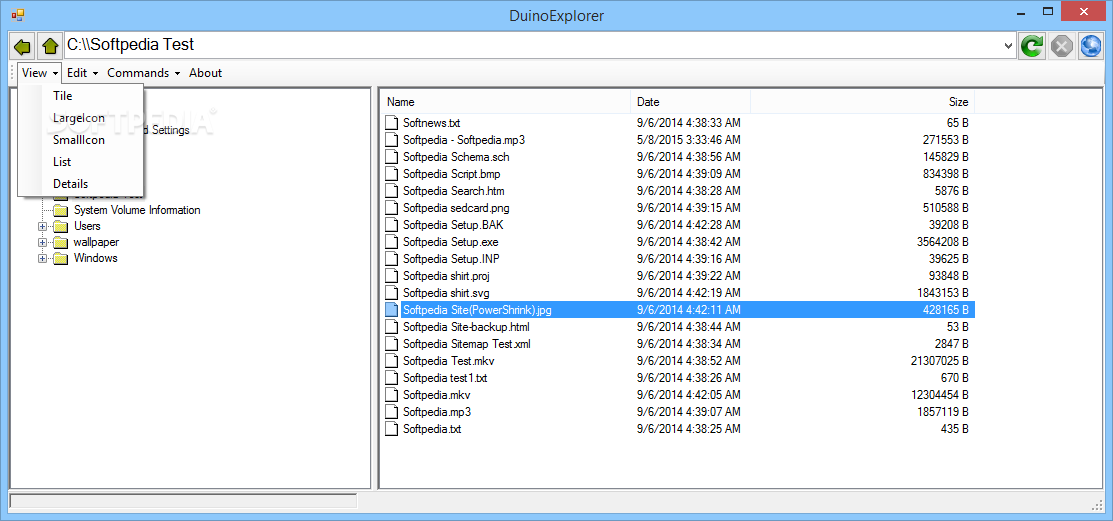Click the green Back arrow button
This screenshot has height=521, width=1113.
click(23, 47)
